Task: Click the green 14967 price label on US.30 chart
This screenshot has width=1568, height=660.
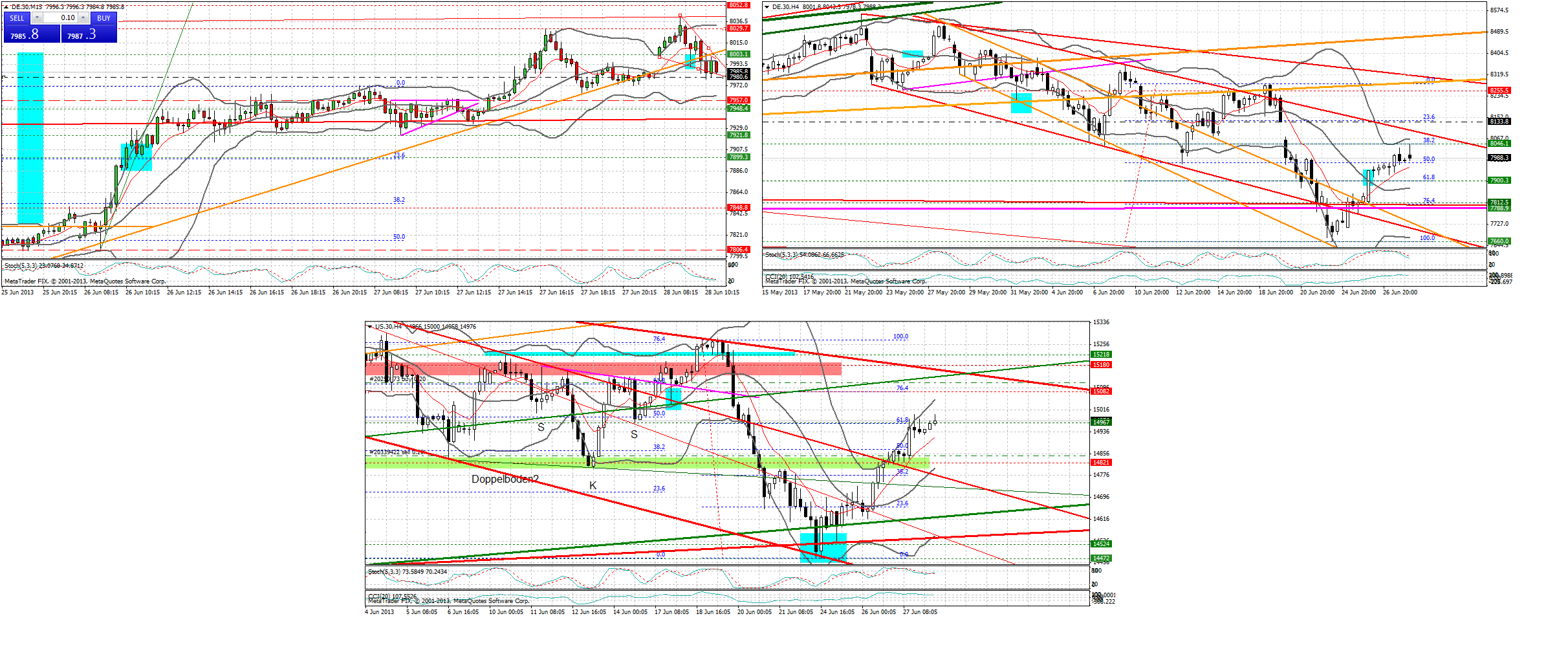Action: click(1101, 422)
